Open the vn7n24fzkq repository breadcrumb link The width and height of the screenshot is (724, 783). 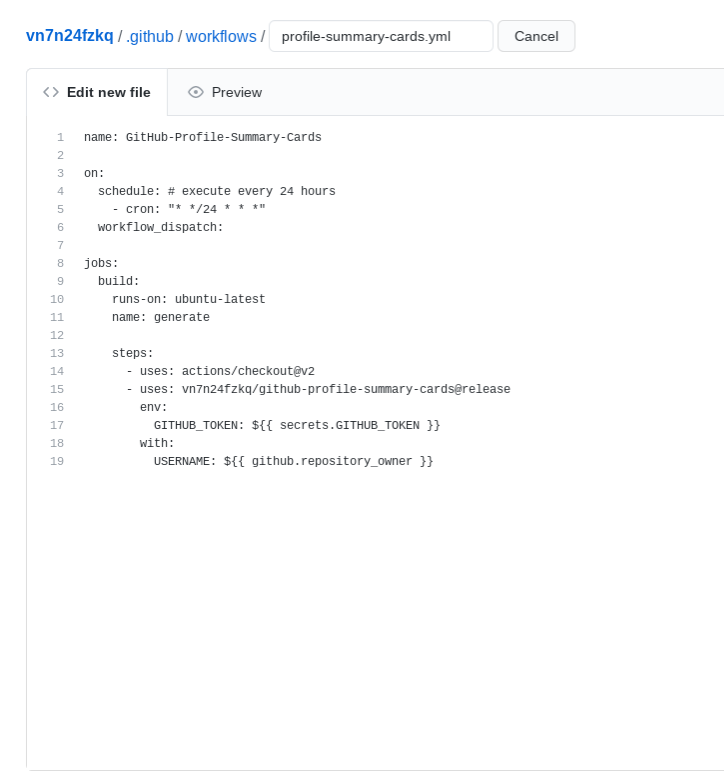(70, 36)
